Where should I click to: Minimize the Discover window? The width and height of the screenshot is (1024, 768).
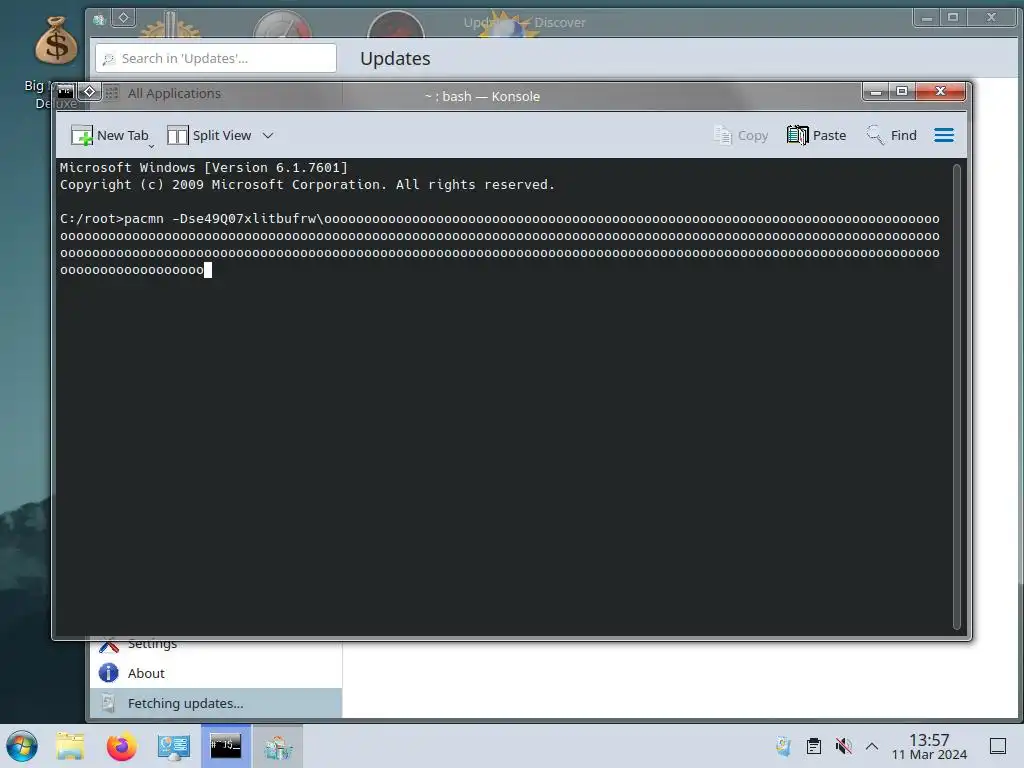pos(926,18)
